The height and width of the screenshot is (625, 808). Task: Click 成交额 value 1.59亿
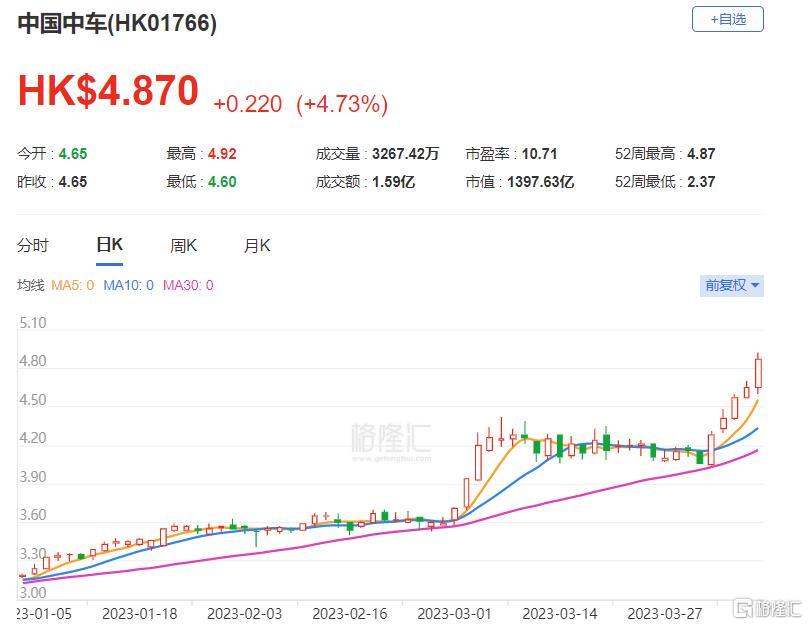[x=393, y=182]
